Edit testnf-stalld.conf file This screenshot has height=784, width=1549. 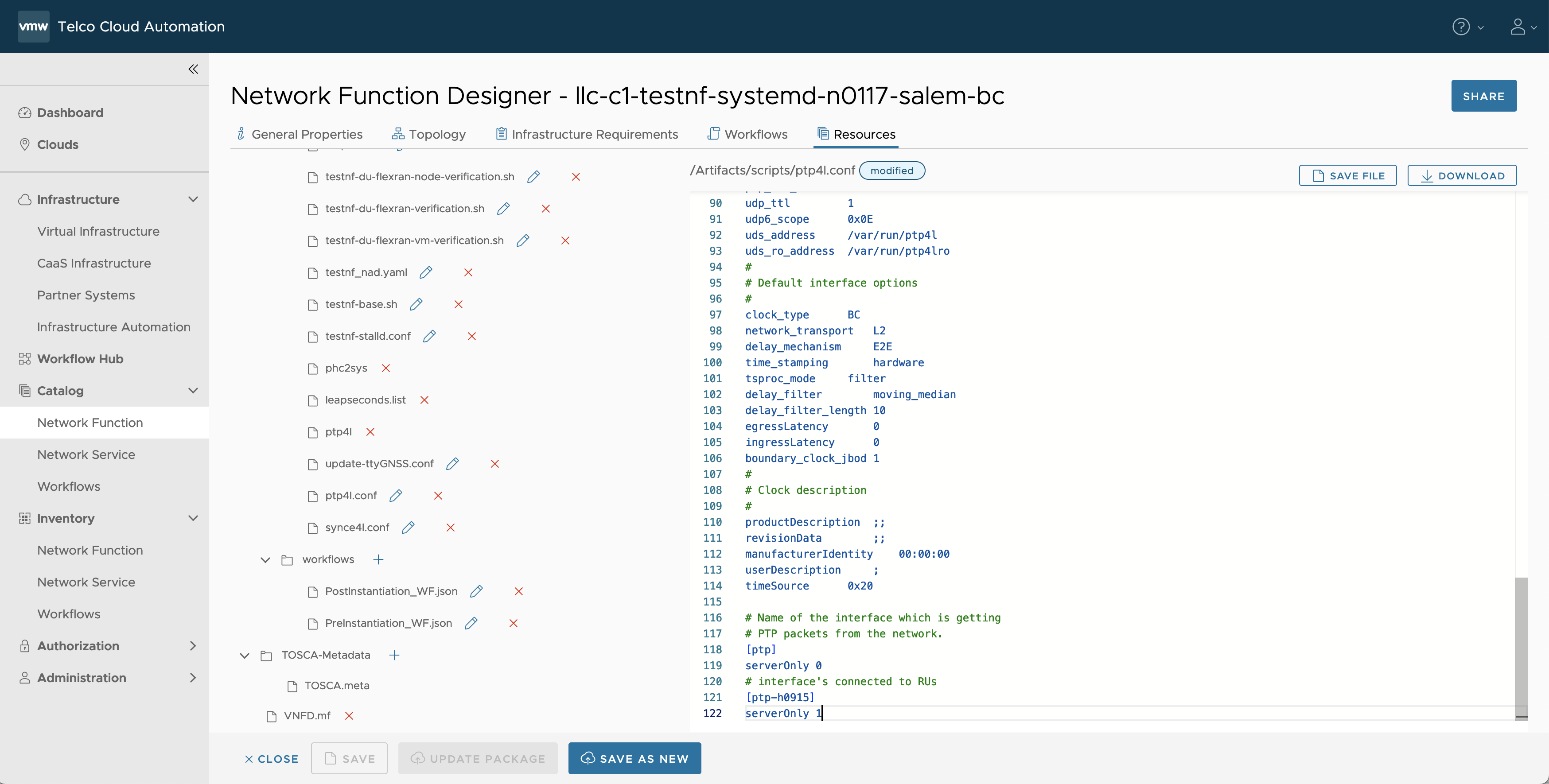click(x=429, y=336)
